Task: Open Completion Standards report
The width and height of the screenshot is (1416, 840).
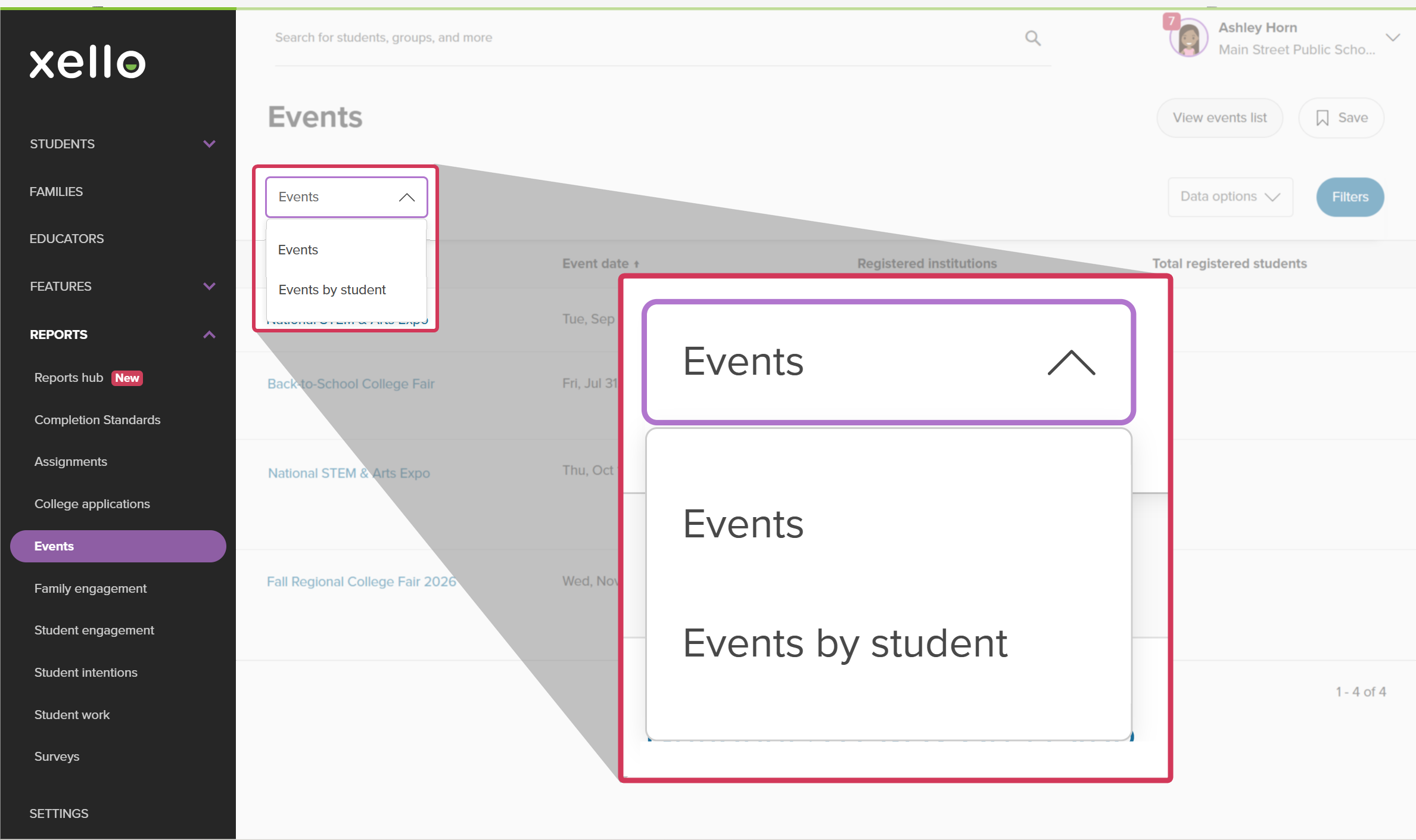Action: 97,420
